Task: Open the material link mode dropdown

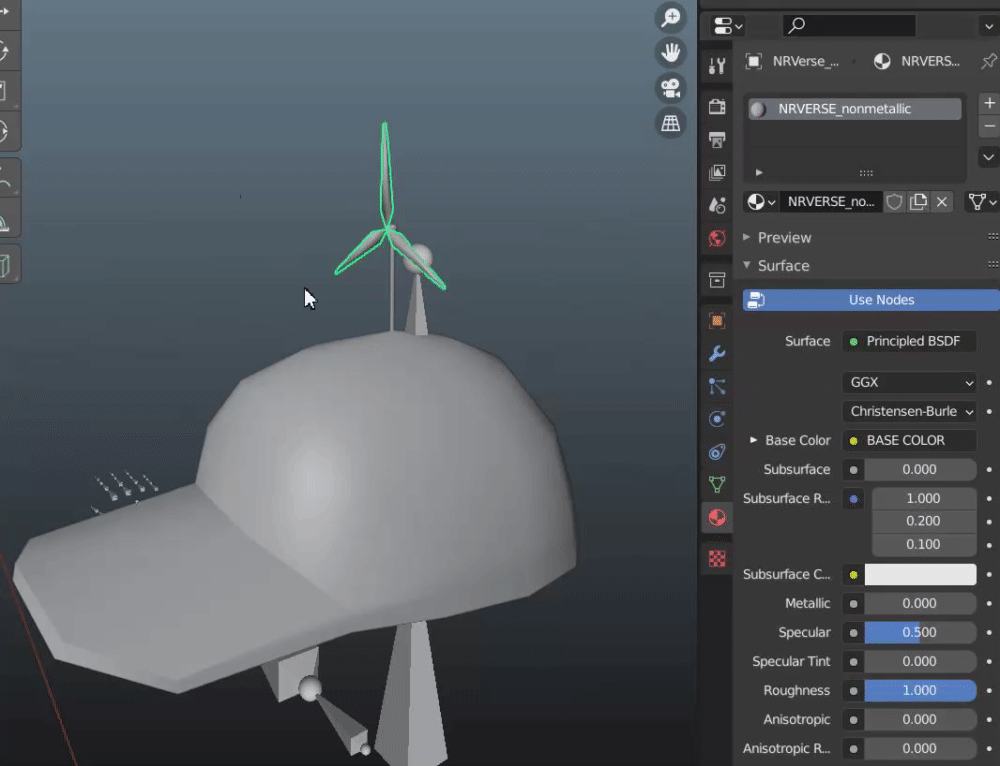Action: [x=982, y=202]
